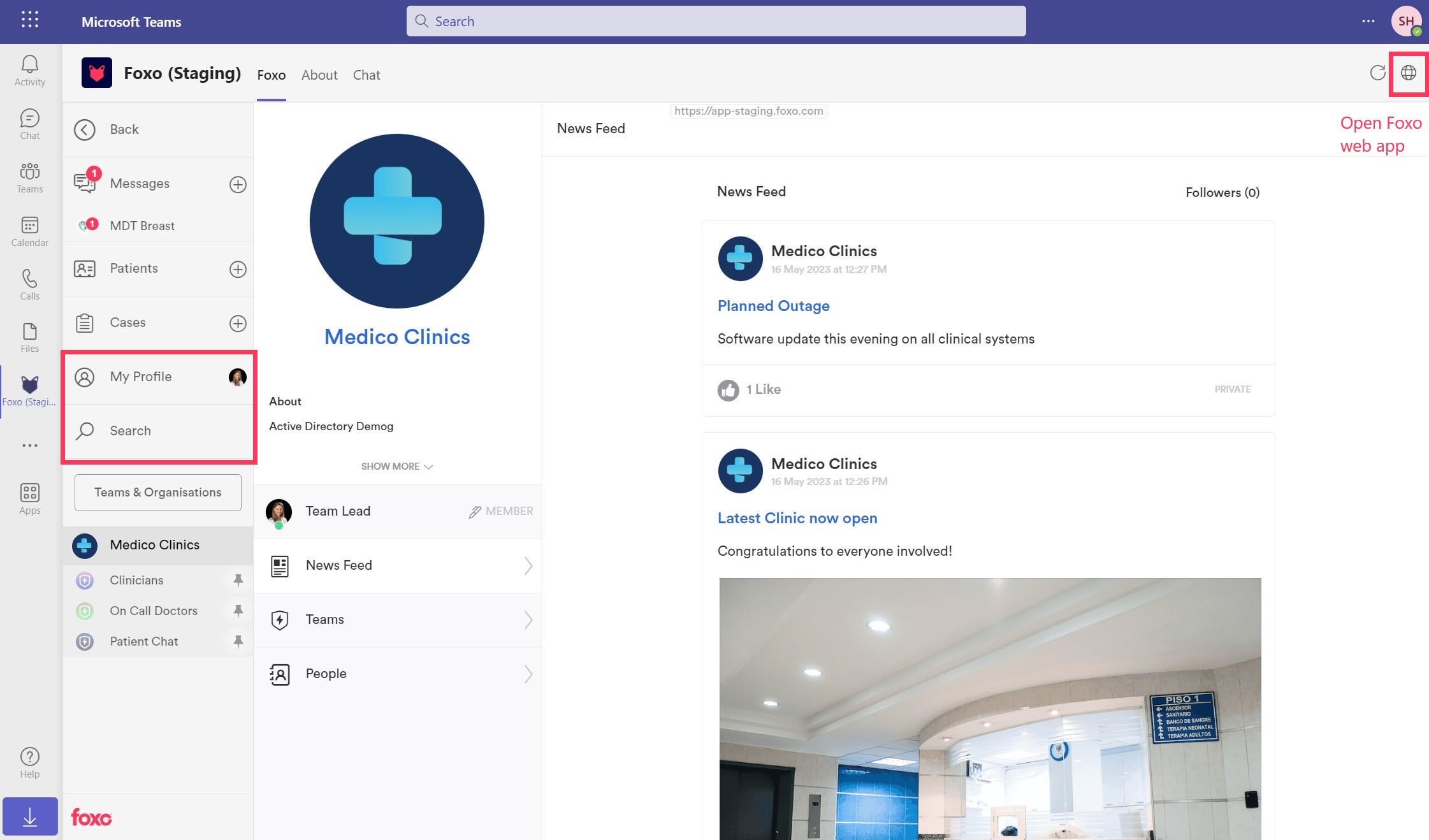Switch to the Foxo tab
Image resolution: width=1429 pixels, height=840 pixels.
coord(272,75)
